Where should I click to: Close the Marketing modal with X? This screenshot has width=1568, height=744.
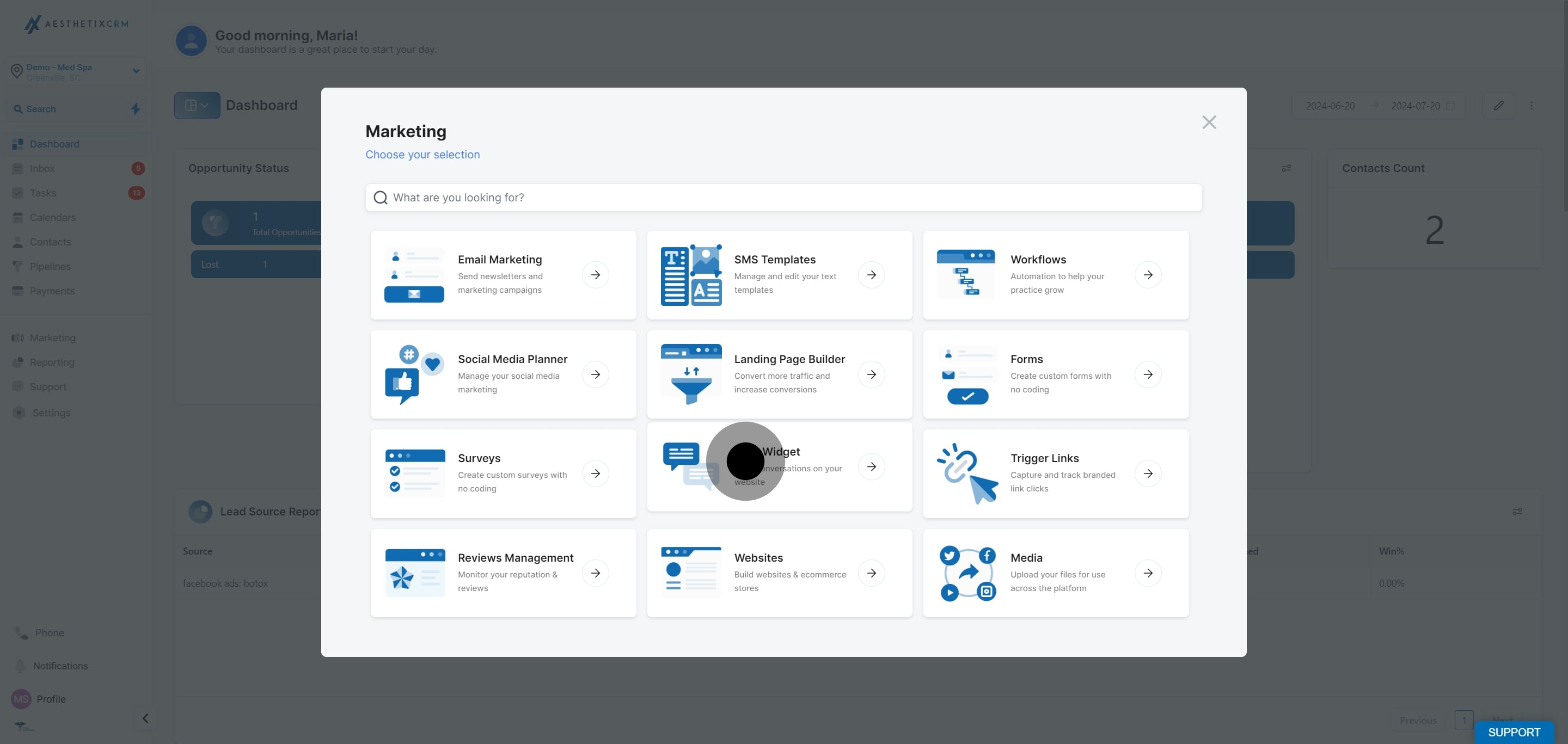tap(1209, 122)
